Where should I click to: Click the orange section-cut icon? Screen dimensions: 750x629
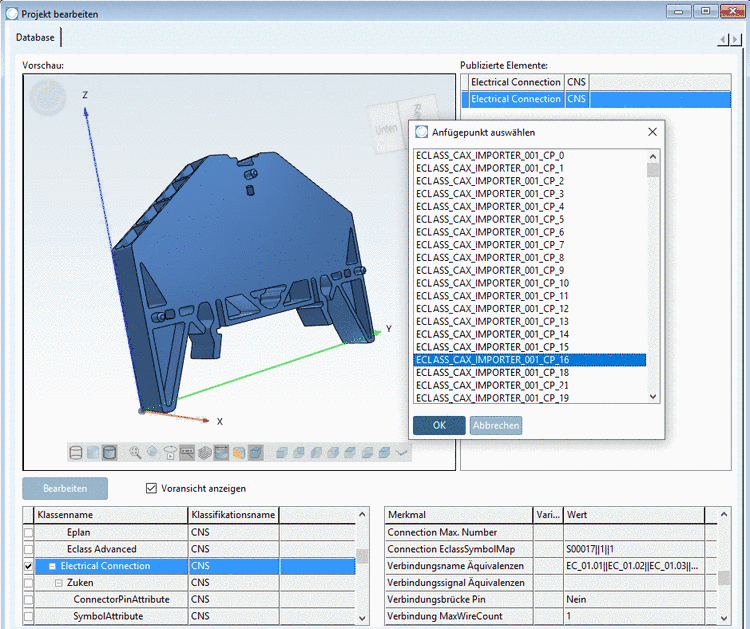pyautogui.click(x=239, y=453)
